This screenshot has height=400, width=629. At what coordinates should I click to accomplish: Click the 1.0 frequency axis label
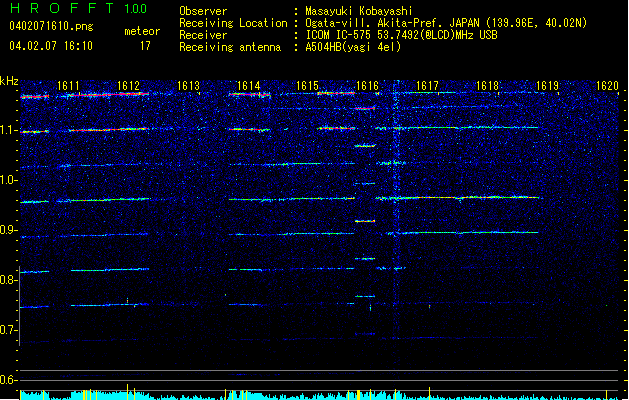[9, 180]
